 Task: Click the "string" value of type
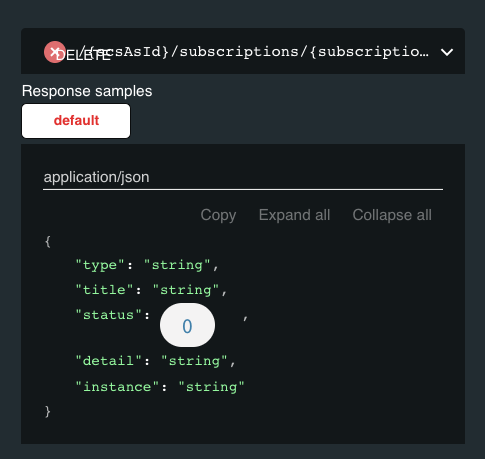(x=177, y=265)
